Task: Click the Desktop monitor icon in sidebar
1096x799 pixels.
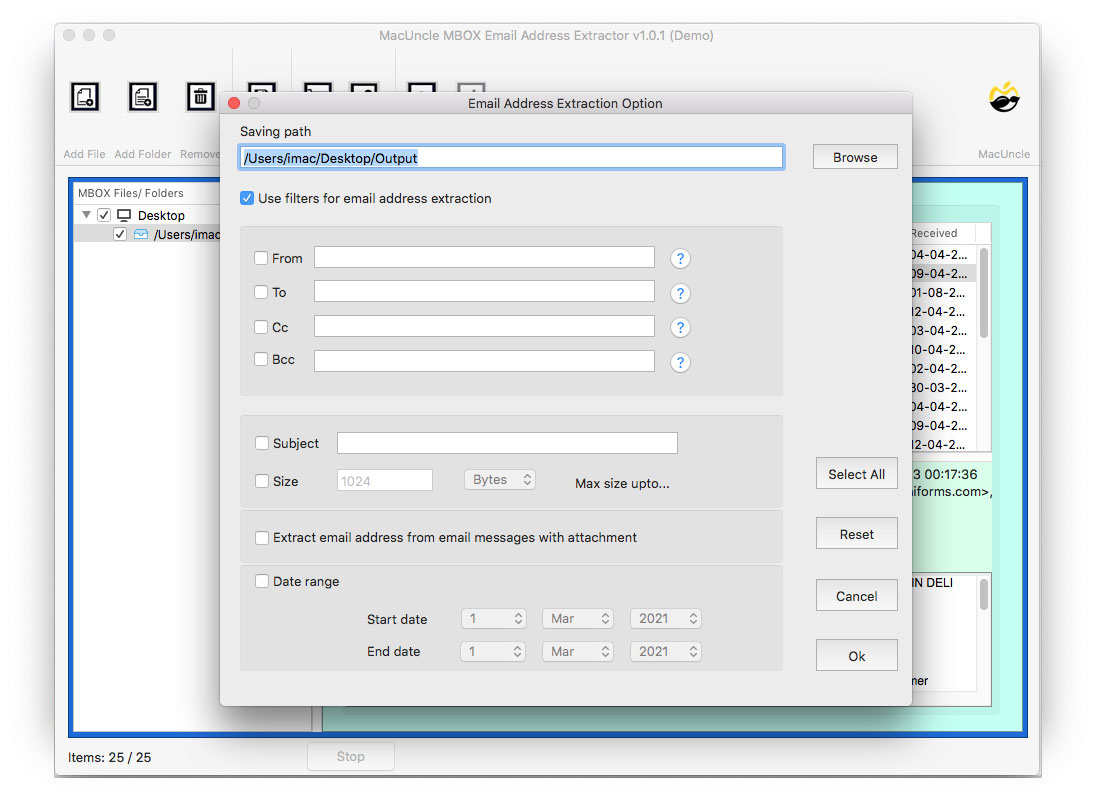Action: click(124, 215)
